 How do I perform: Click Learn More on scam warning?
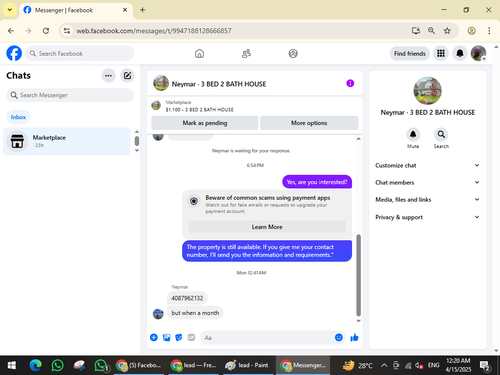tap(267, 227)
